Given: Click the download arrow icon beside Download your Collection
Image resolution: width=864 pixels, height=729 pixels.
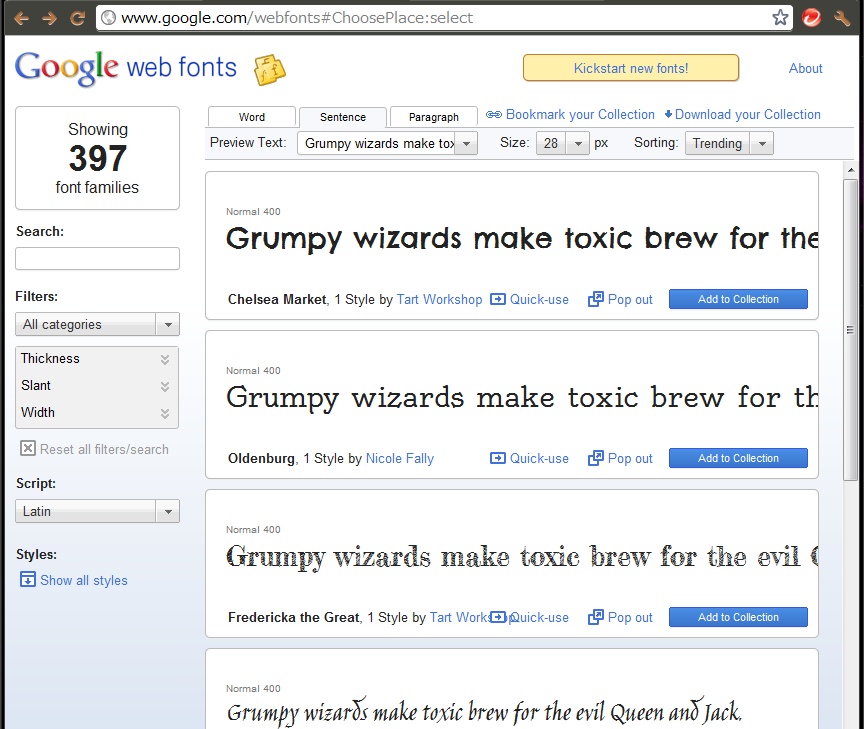Looking at the screenshot, I should tap(668, 114).
